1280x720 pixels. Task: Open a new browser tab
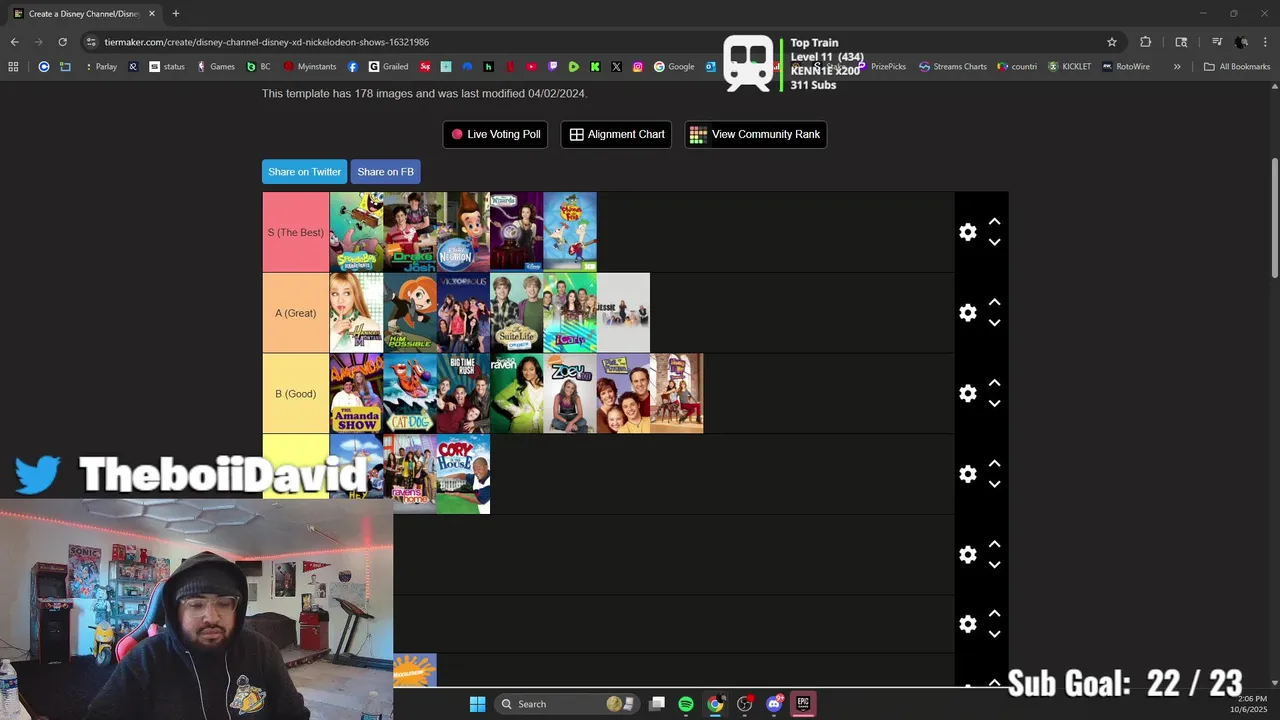pyautogui.click(x=176, y=14)
